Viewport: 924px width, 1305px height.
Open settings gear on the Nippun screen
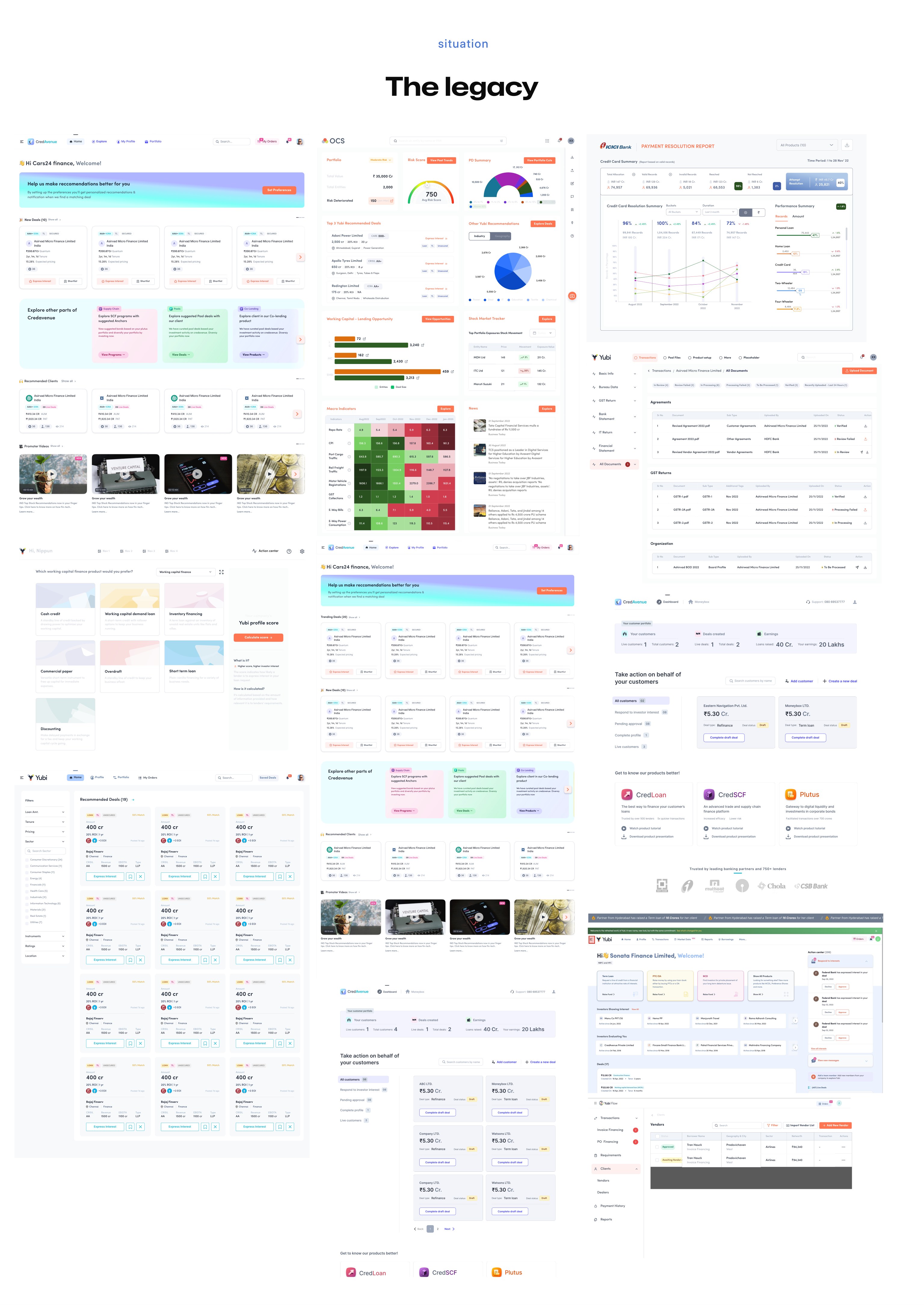pos(302,551)
